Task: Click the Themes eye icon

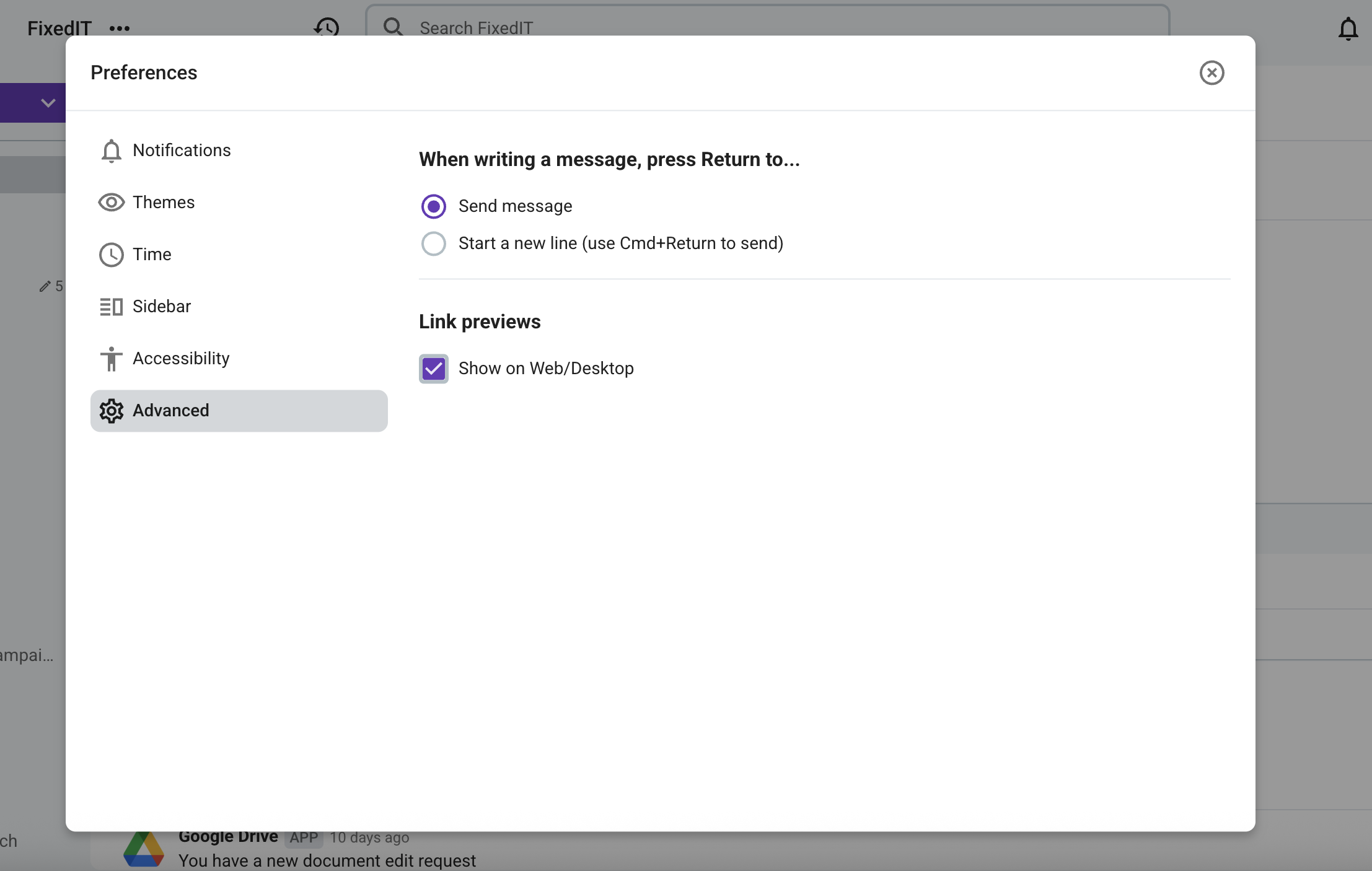Action: click(x=111, y=203)
